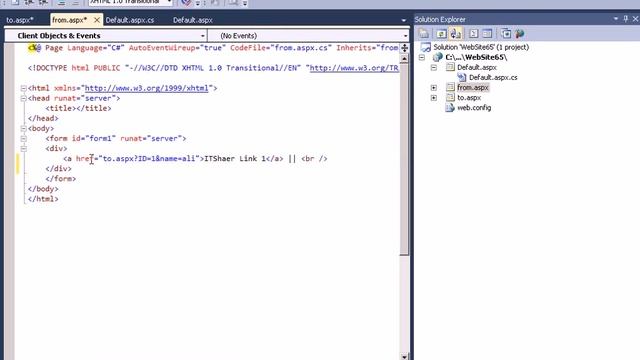Click the <!DOCTYPE html PUBLIC declaration
The image size is (640, 360).
point(74,68)
